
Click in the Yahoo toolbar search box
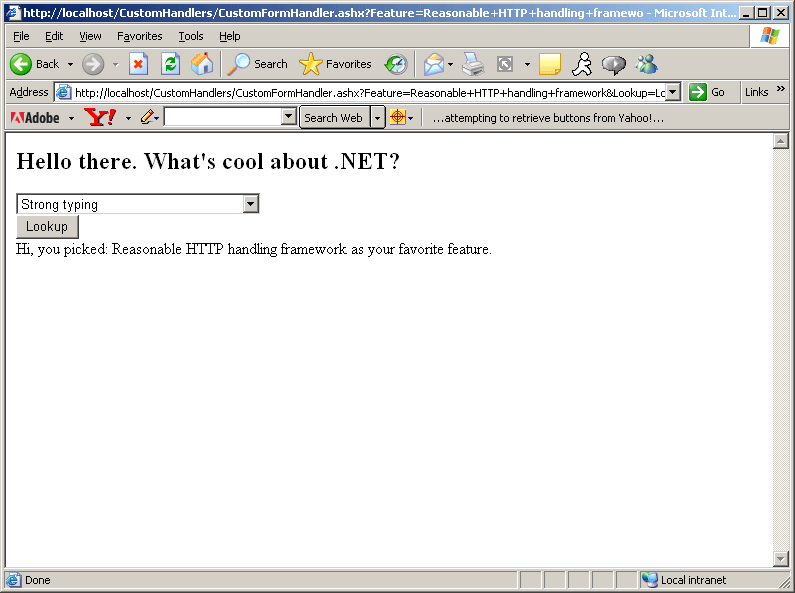point(223,117)
